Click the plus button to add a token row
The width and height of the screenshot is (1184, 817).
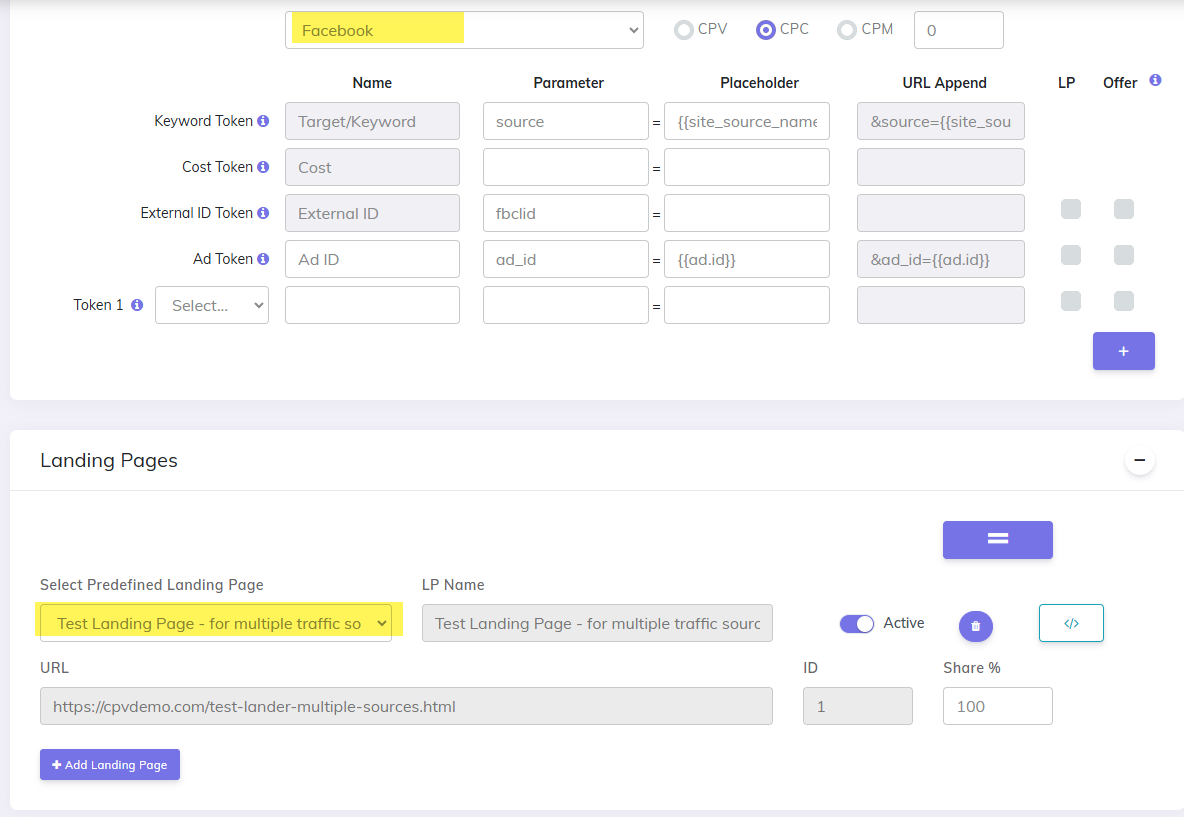(x=1123, y=351)
